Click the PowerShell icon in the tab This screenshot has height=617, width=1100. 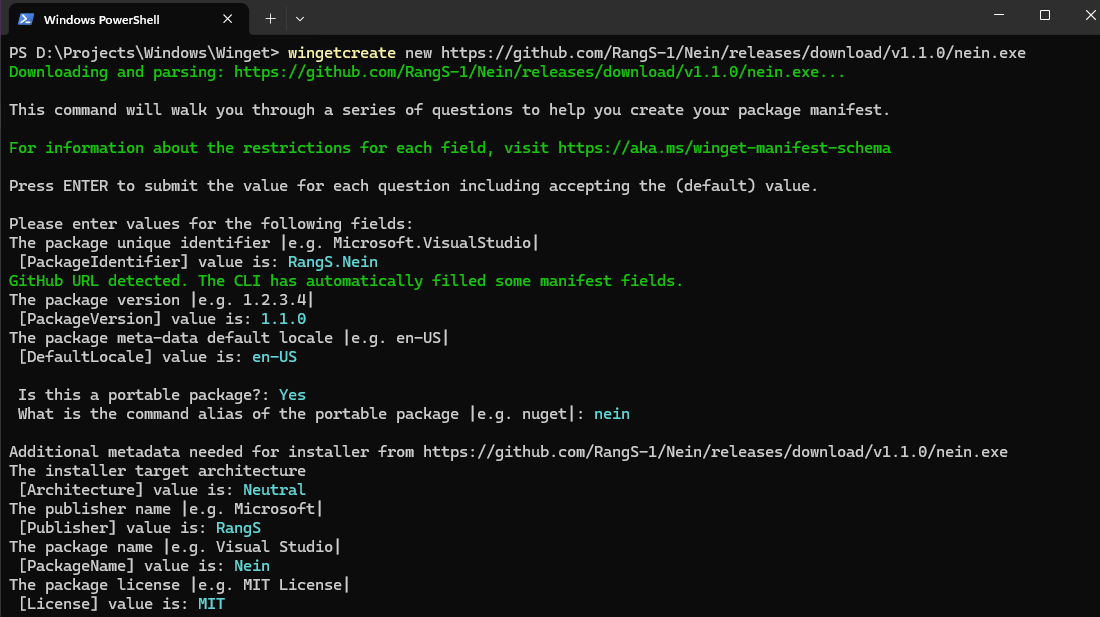(x=26, y=19)
